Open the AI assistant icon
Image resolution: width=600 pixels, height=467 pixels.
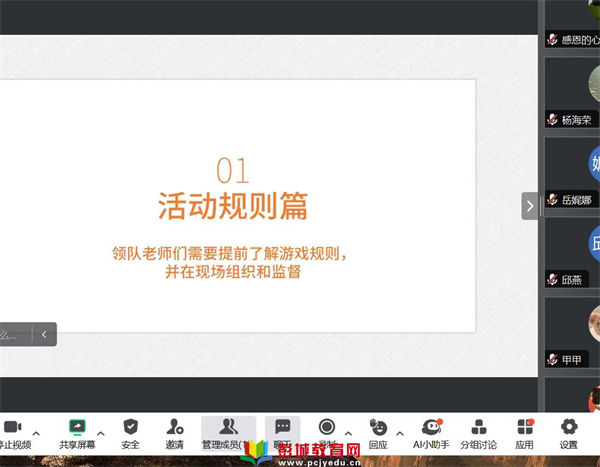coord(432,427)
